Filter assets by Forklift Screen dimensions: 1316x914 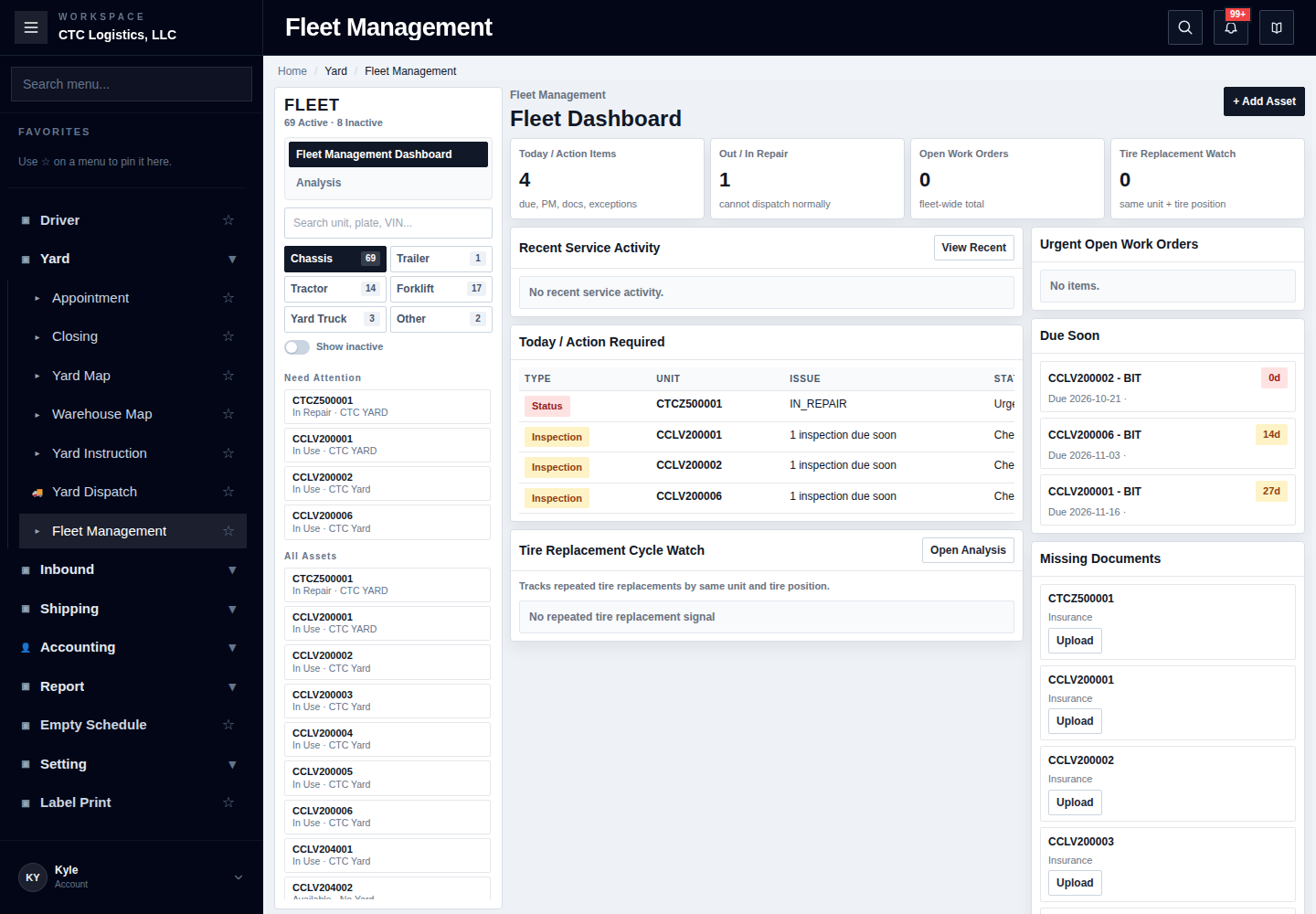tap(441, 289)
